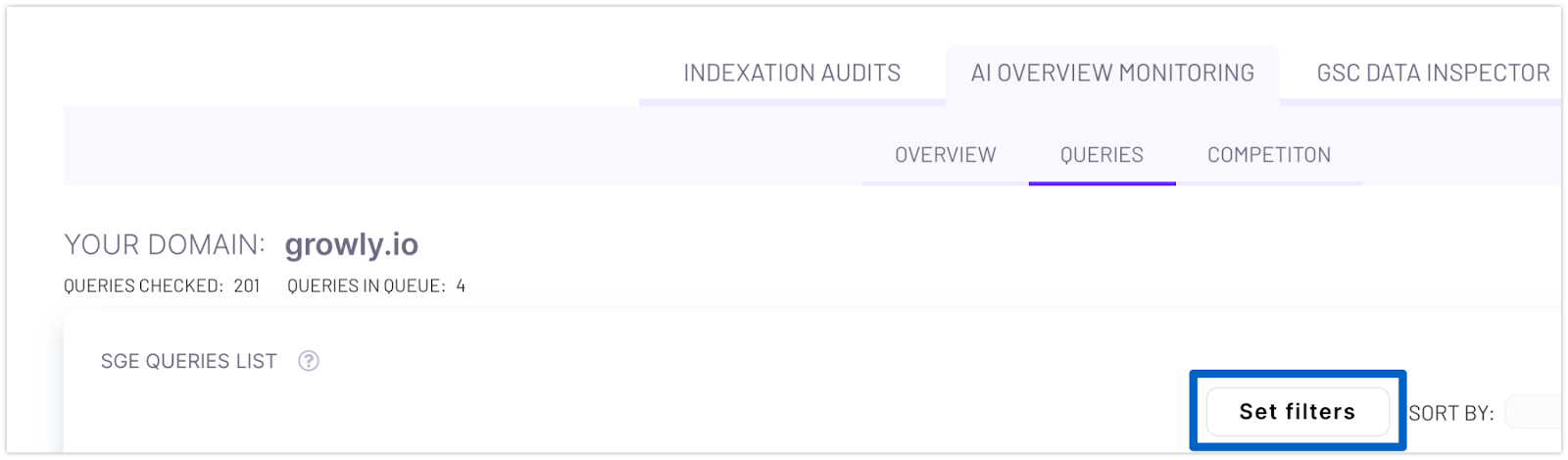Select the queue count value 4
The image size is (1568, 460).
point(461,286)
